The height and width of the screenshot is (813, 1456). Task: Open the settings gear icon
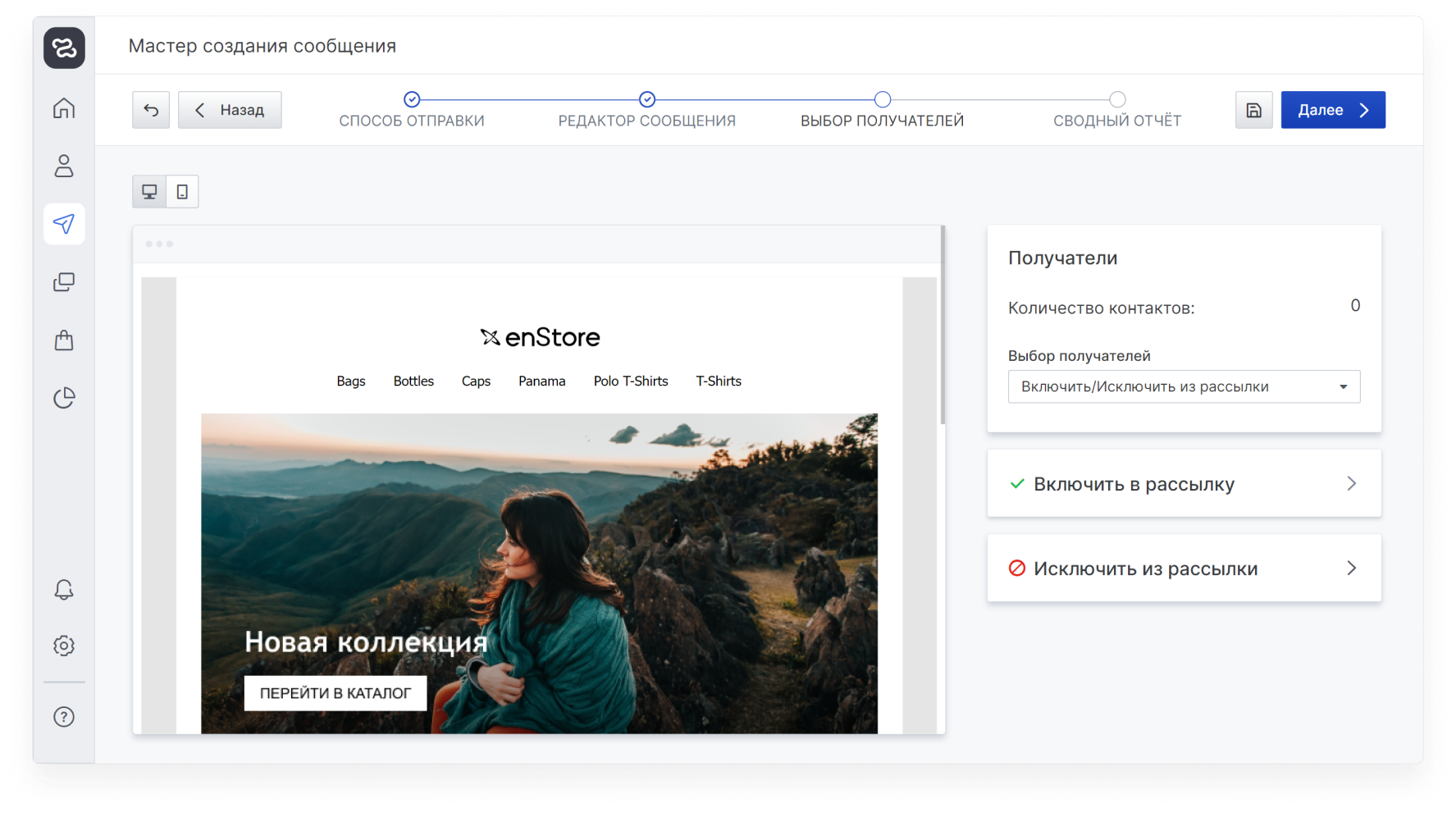[64, 646]
